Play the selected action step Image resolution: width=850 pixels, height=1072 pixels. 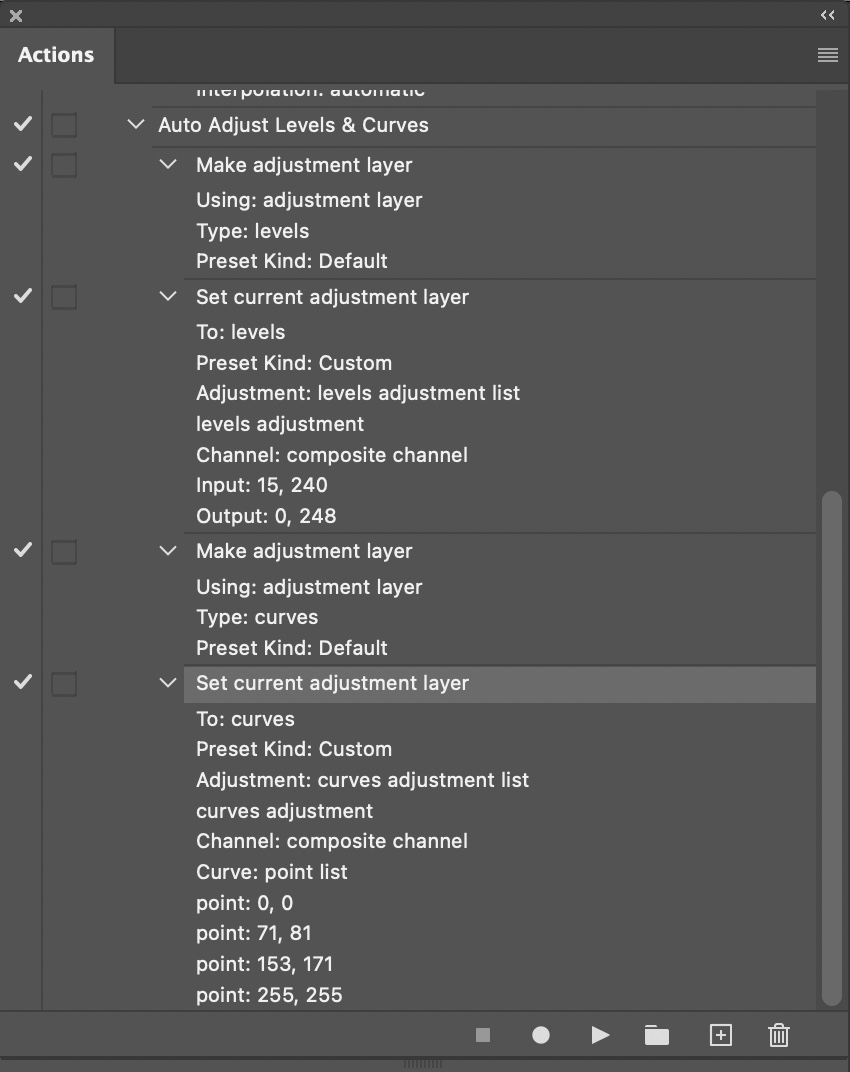(x=600, y=1035)
